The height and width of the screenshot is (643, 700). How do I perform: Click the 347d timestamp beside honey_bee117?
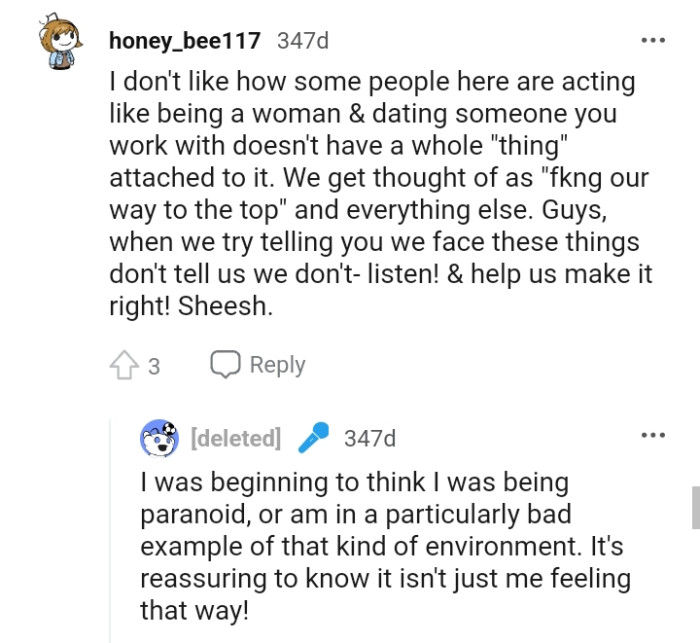click(x=302, y=41)
